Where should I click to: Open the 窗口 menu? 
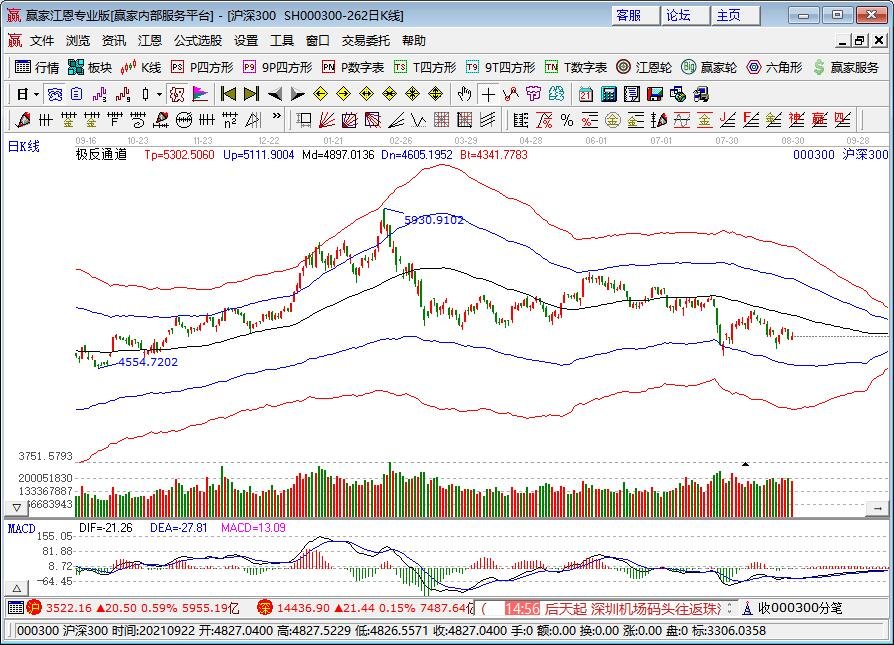coord(318,40)
